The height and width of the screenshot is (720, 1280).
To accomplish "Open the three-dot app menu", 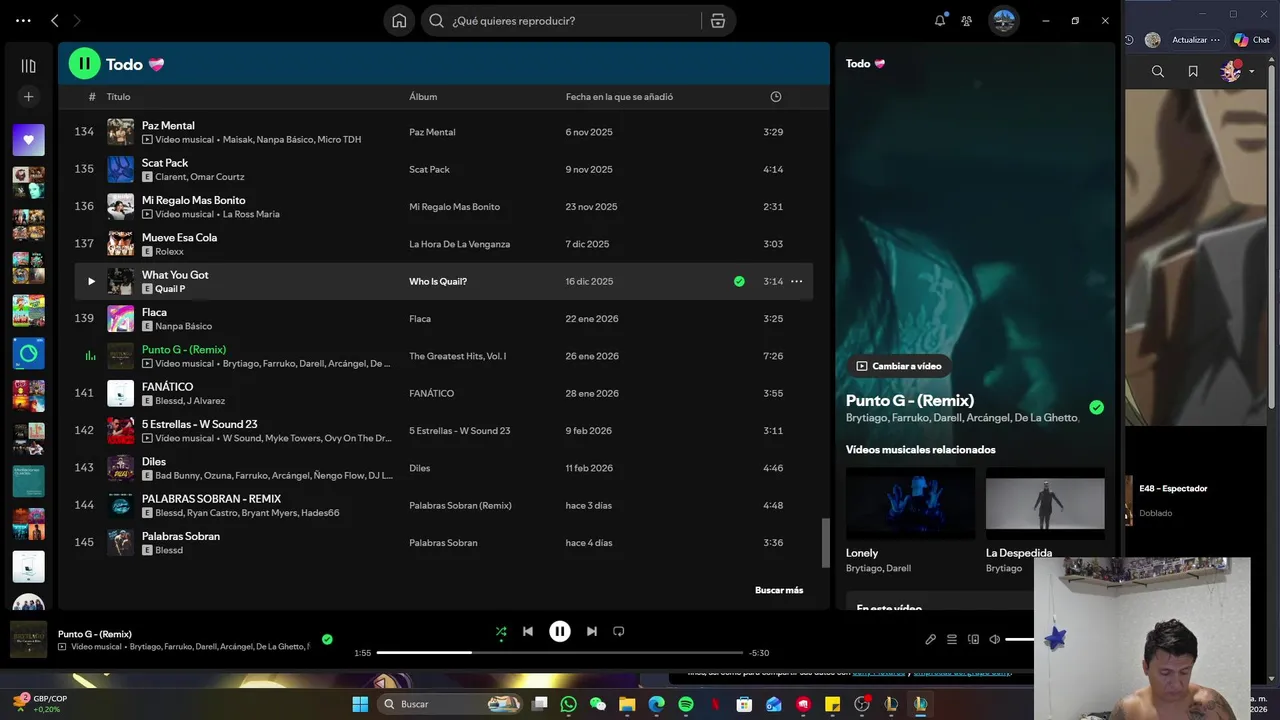I will [x=23, y=20].
